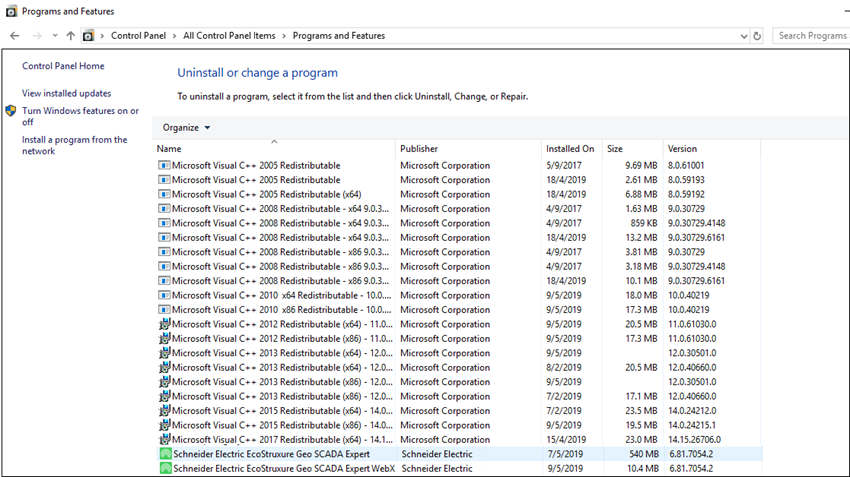This screenshot has height=477, width=850.
Task: Click icon of Visual C++ 2005 Redistributable 8.0.59193
Action: pyautogui.click(x=164, y=179)
